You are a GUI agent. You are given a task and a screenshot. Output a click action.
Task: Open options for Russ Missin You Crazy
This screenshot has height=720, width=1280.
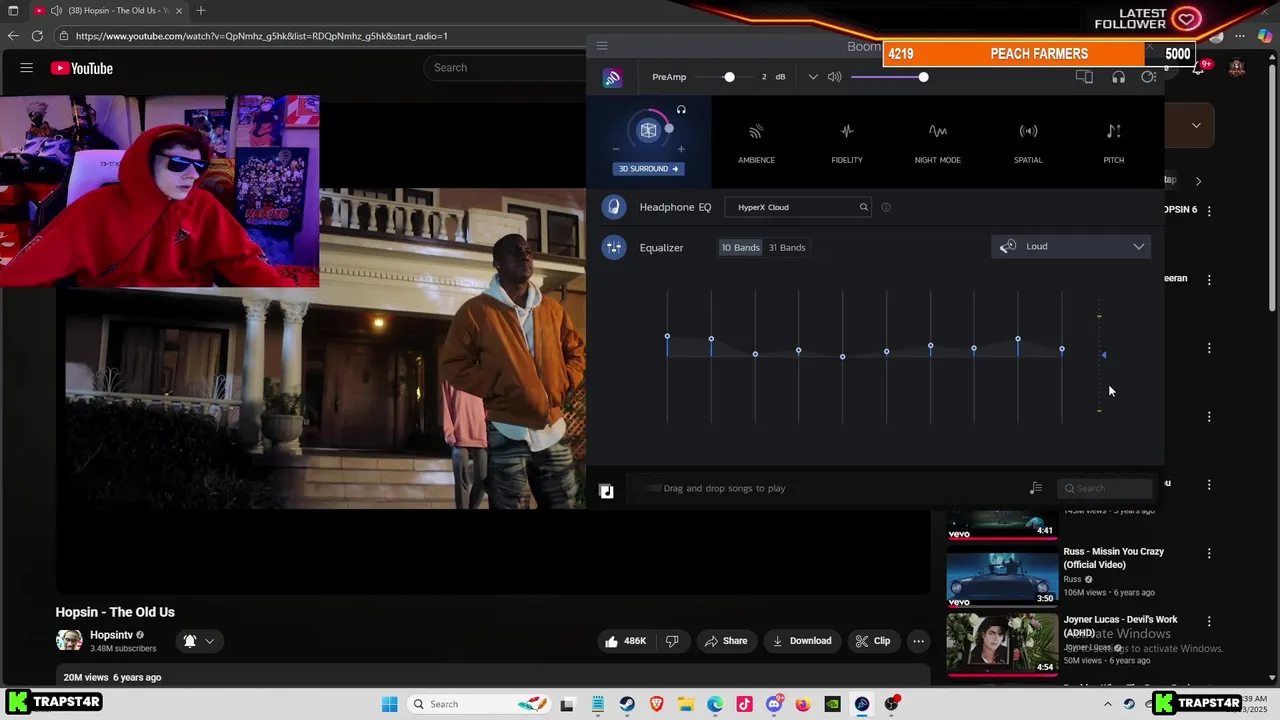pyautogui.click(x=1209, y=553)
